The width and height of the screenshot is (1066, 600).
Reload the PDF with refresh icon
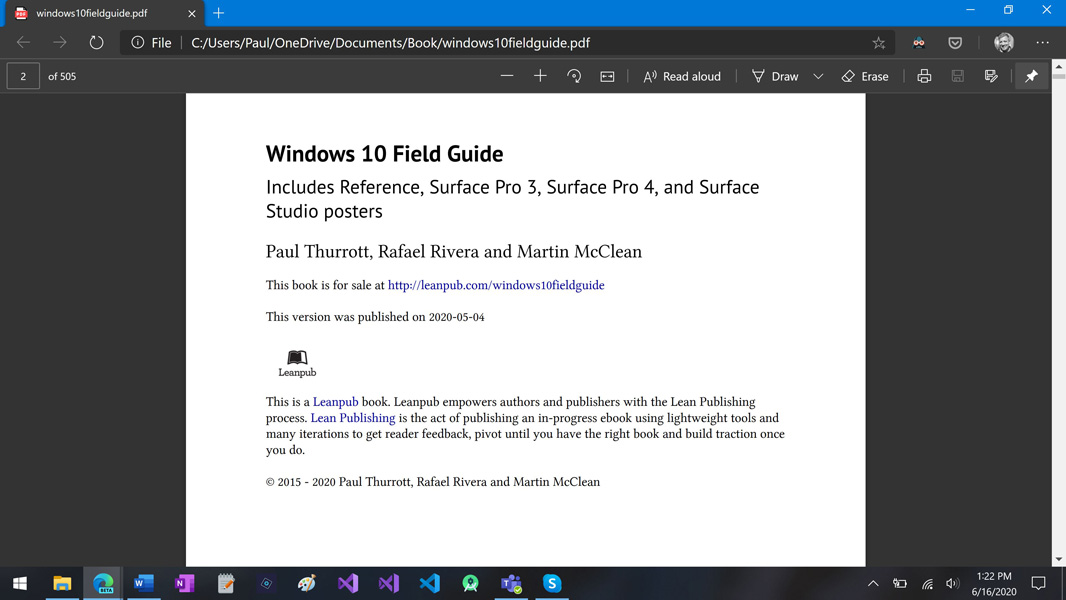point(97,42)
